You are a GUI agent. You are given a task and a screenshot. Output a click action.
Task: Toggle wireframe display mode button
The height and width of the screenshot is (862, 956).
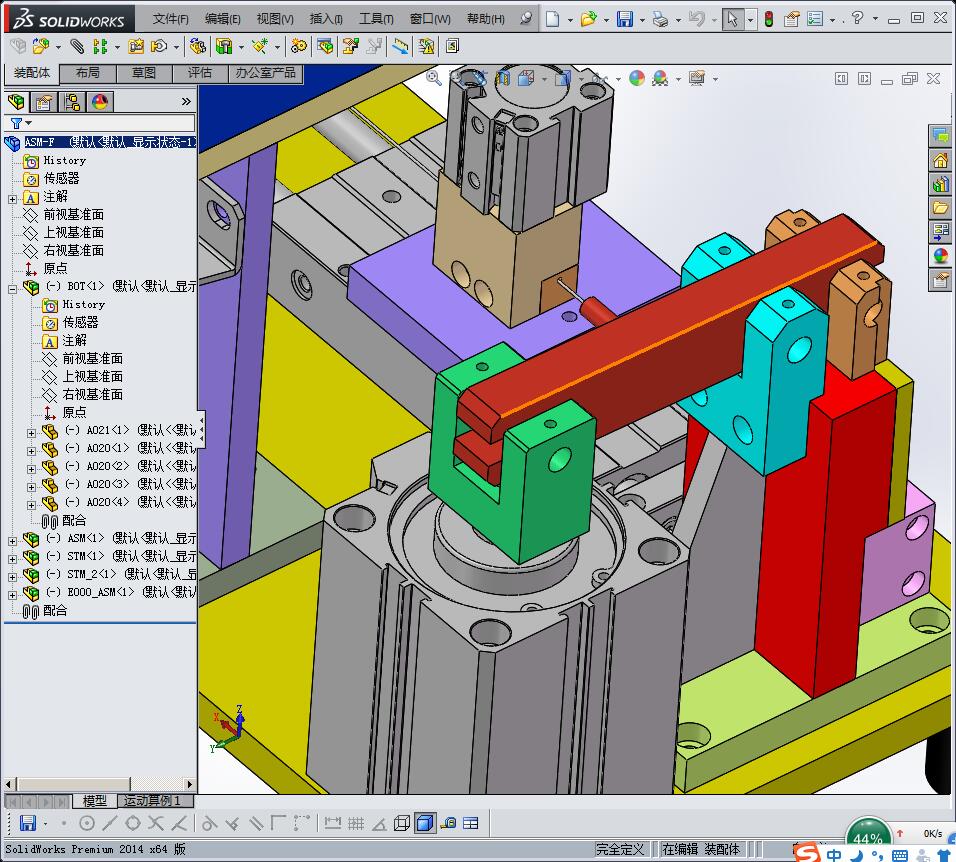402,824
